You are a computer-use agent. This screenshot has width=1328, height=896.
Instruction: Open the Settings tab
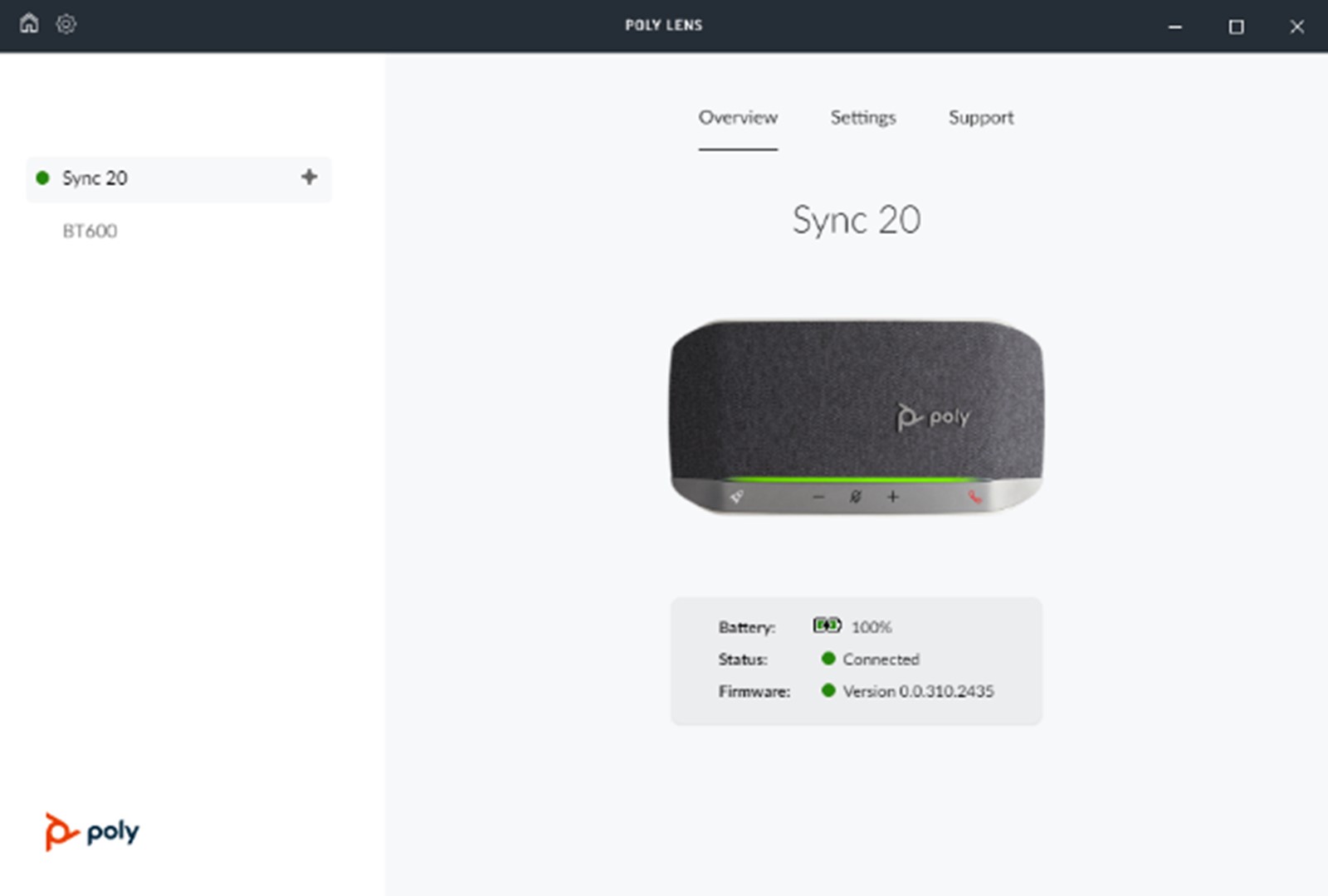point(862,118)
